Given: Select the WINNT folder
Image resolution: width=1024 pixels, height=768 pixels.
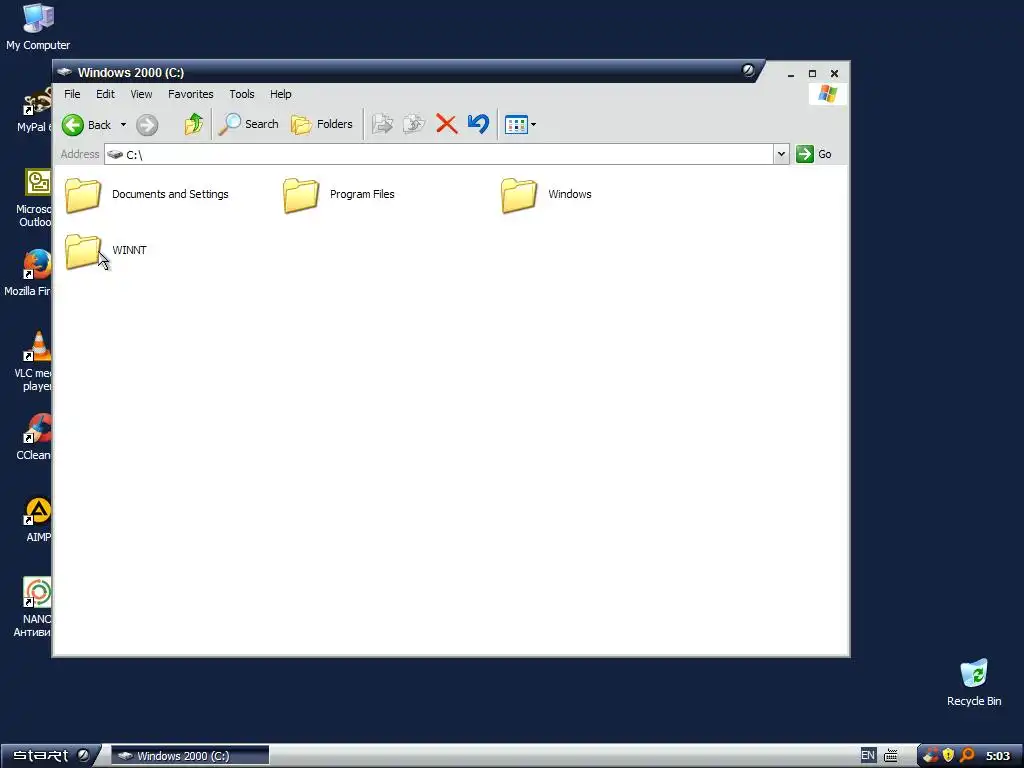Looking at the screenshot, I should click(106, 251).
